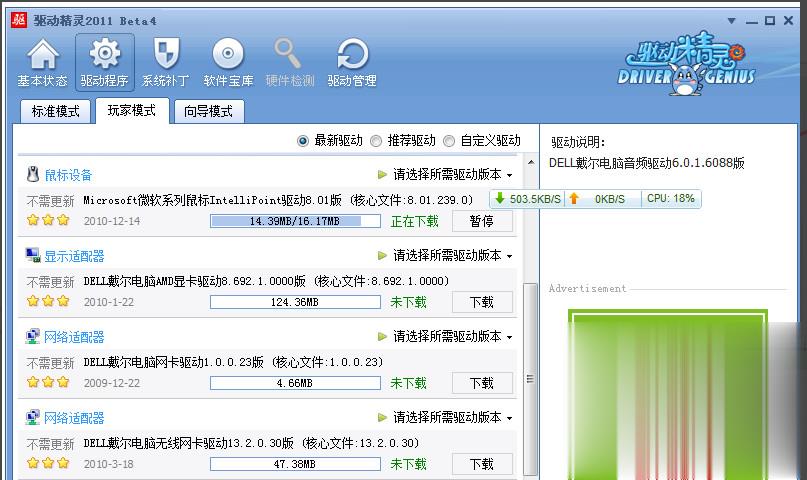The height and width of the screenshot is (480, 807).
Task: Click the green advertisement banner image
Action: click(x=668, y=394)
